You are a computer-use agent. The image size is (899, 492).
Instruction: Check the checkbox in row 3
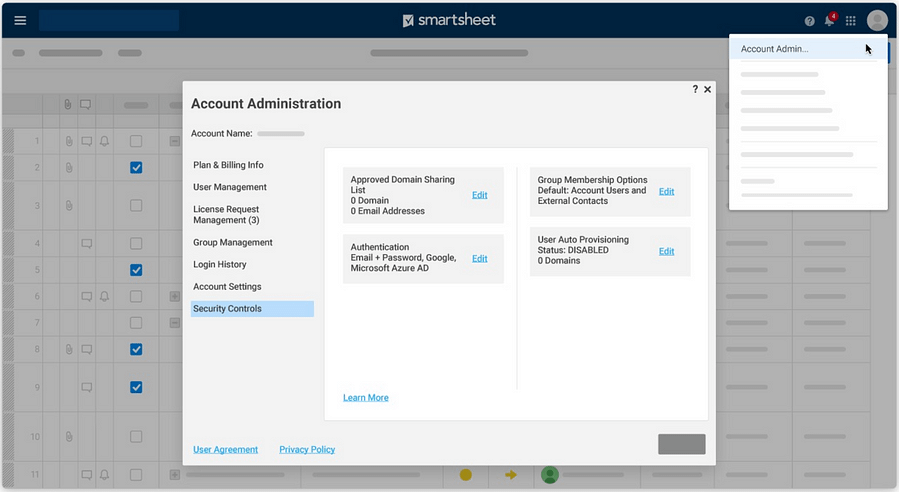click(x=136, y=205)
